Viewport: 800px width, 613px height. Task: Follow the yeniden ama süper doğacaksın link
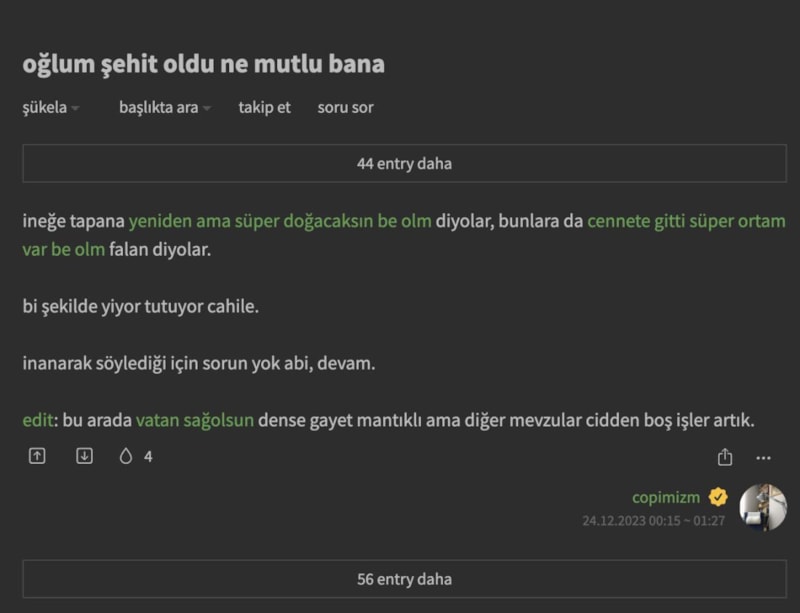[280, 221]
